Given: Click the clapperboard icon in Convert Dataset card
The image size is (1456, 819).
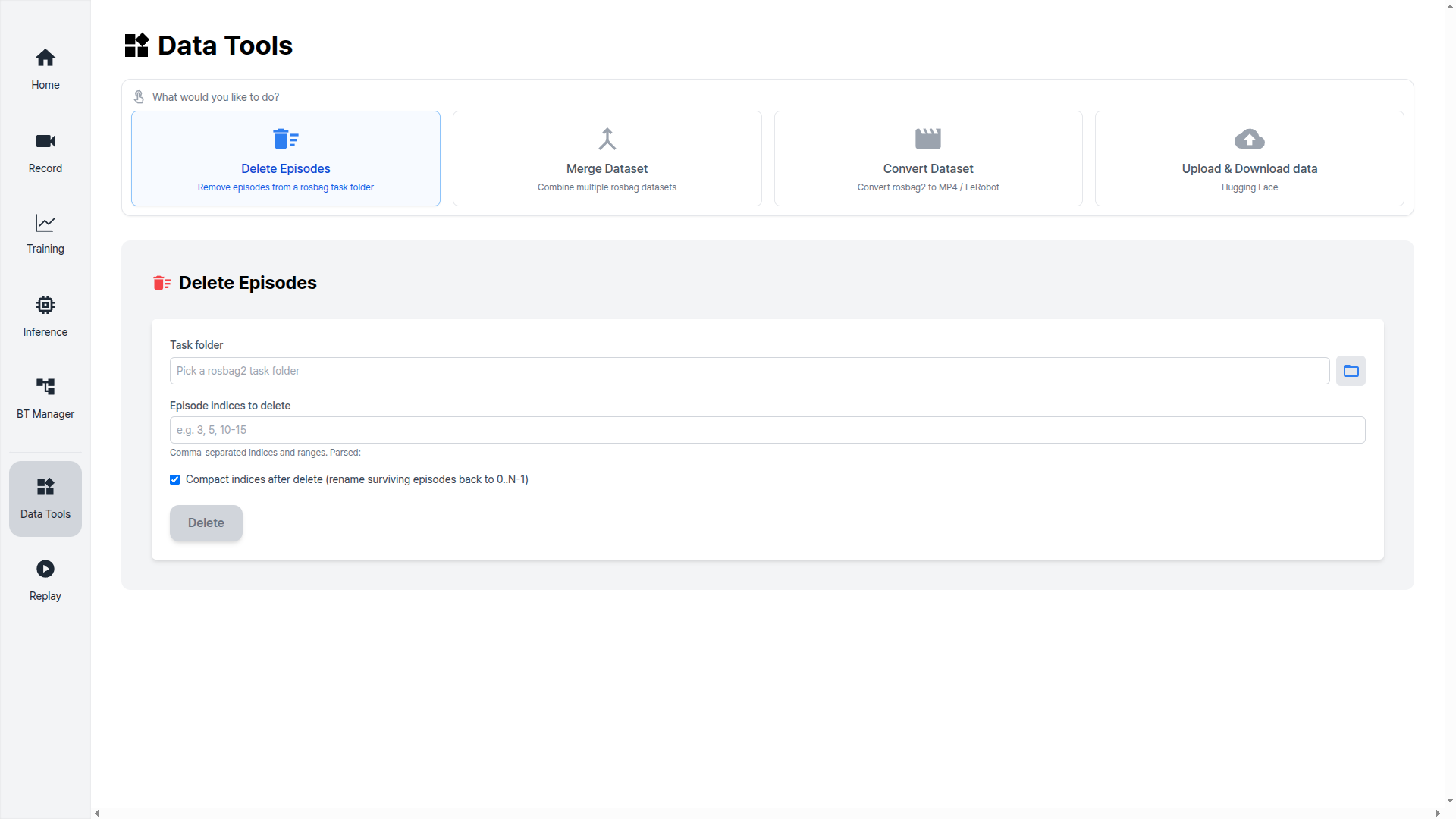Looking at the screenshot, I should tap(928, 139).
